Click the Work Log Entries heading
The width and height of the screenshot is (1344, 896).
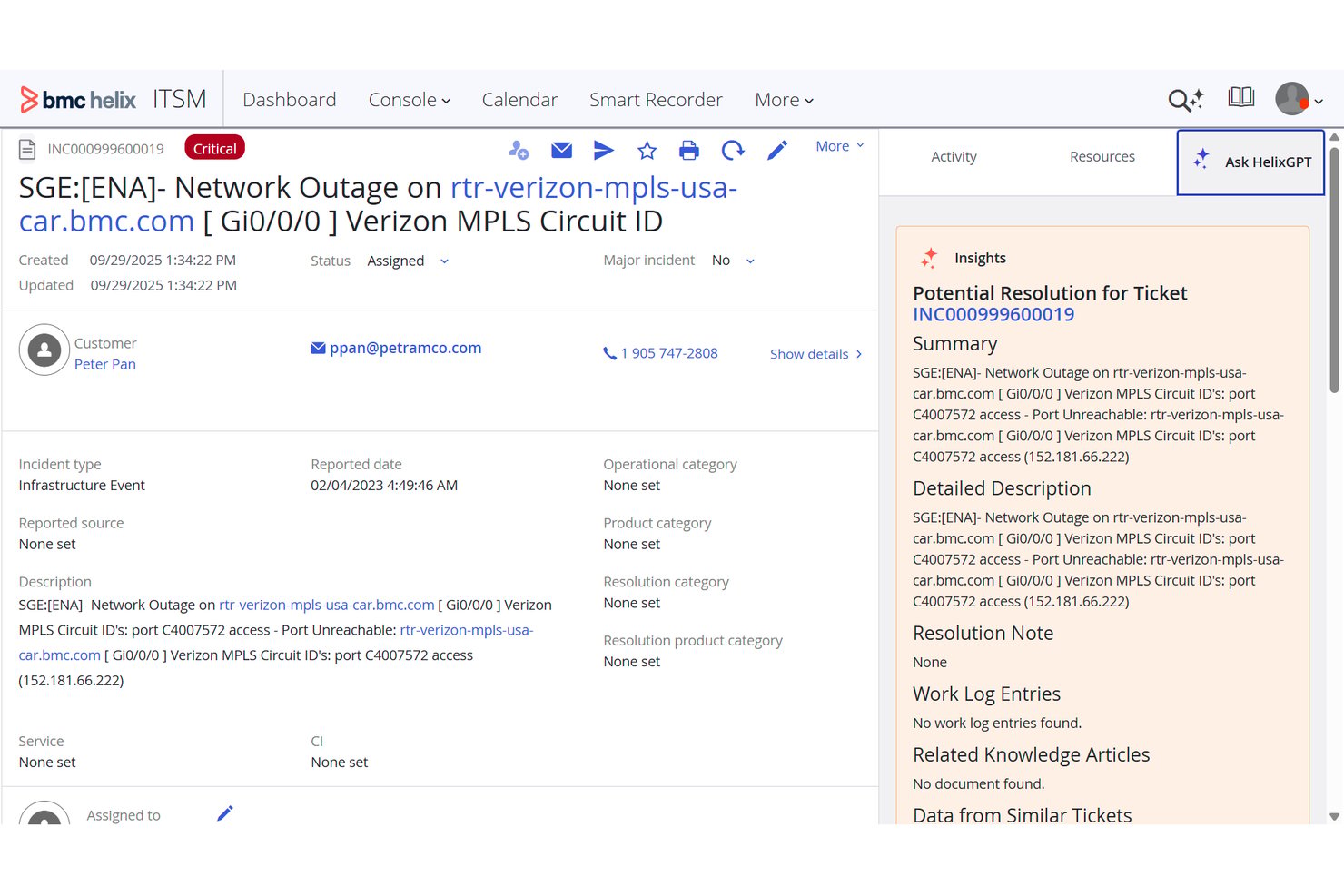986,694
